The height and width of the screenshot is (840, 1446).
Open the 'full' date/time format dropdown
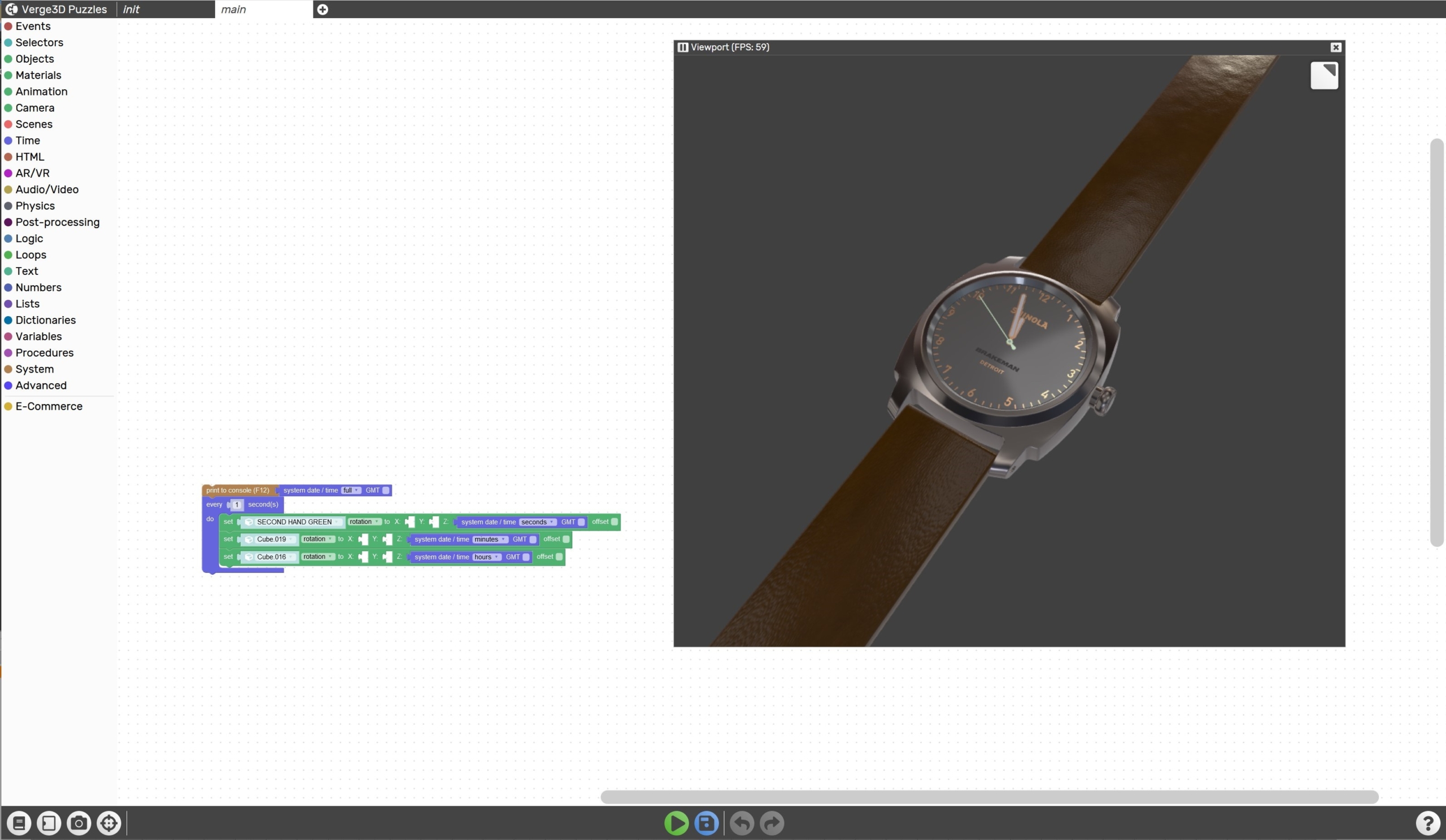point(351,490)
